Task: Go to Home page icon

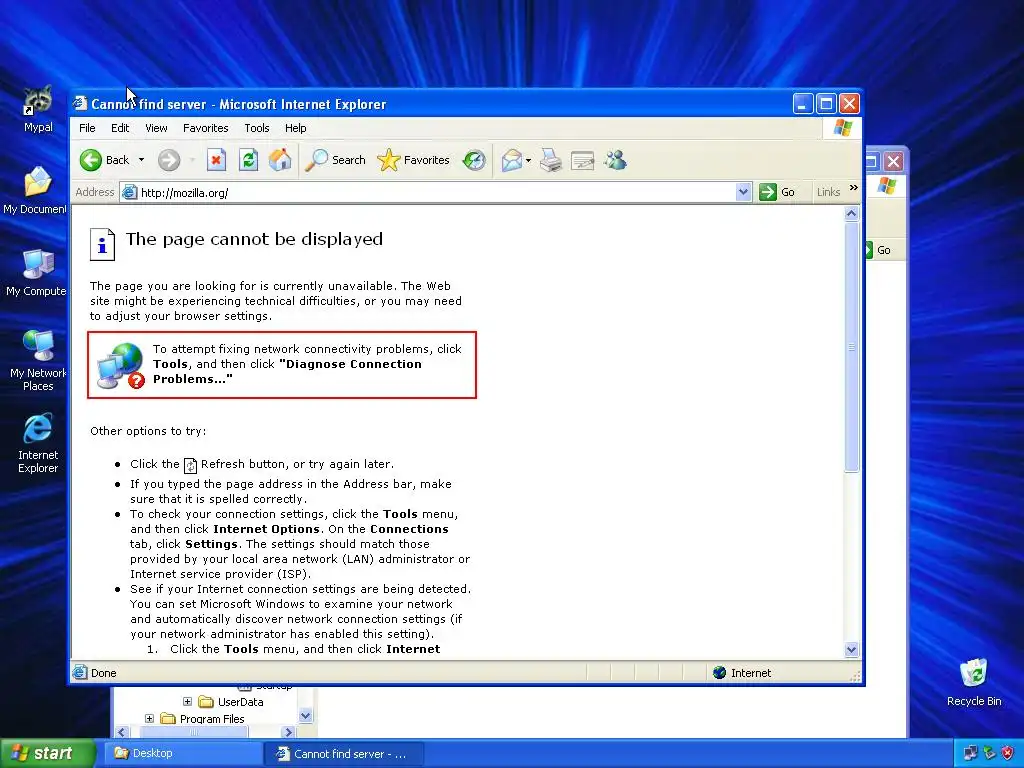Action: [x=280, y=160]
